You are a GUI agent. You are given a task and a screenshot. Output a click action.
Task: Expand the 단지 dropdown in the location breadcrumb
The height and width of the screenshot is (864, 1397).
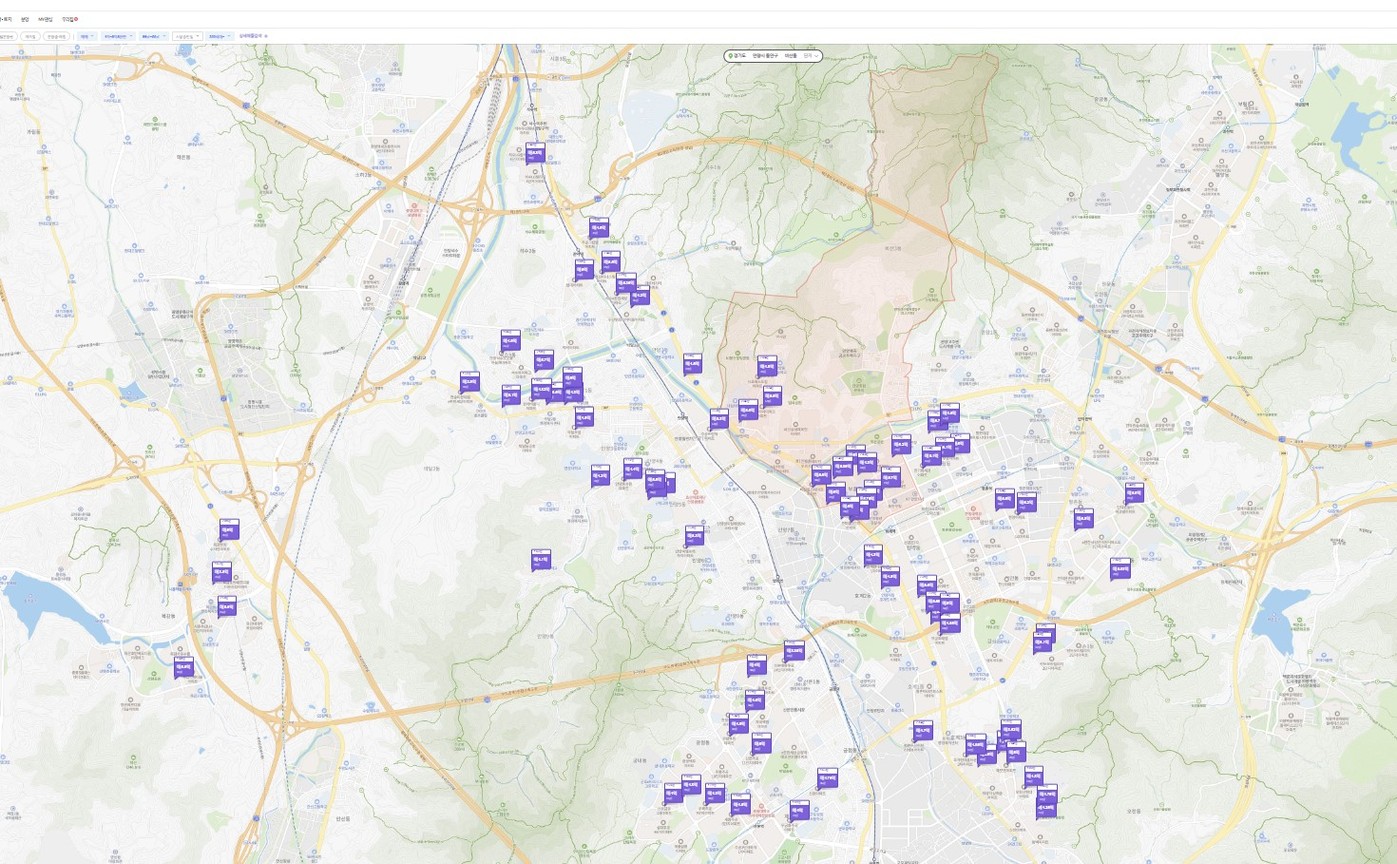[811, 56]
